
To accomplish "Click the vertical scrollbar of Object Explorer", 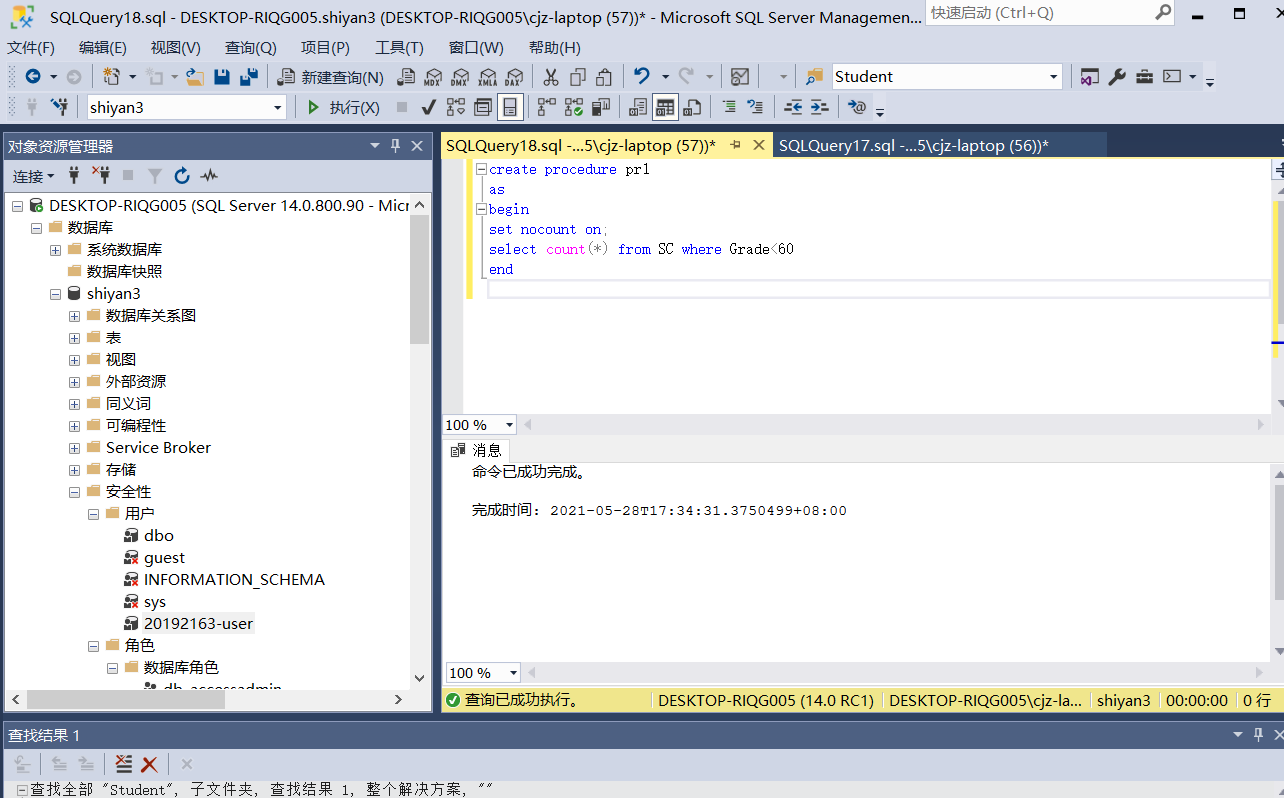I will (x=420, y=280).
